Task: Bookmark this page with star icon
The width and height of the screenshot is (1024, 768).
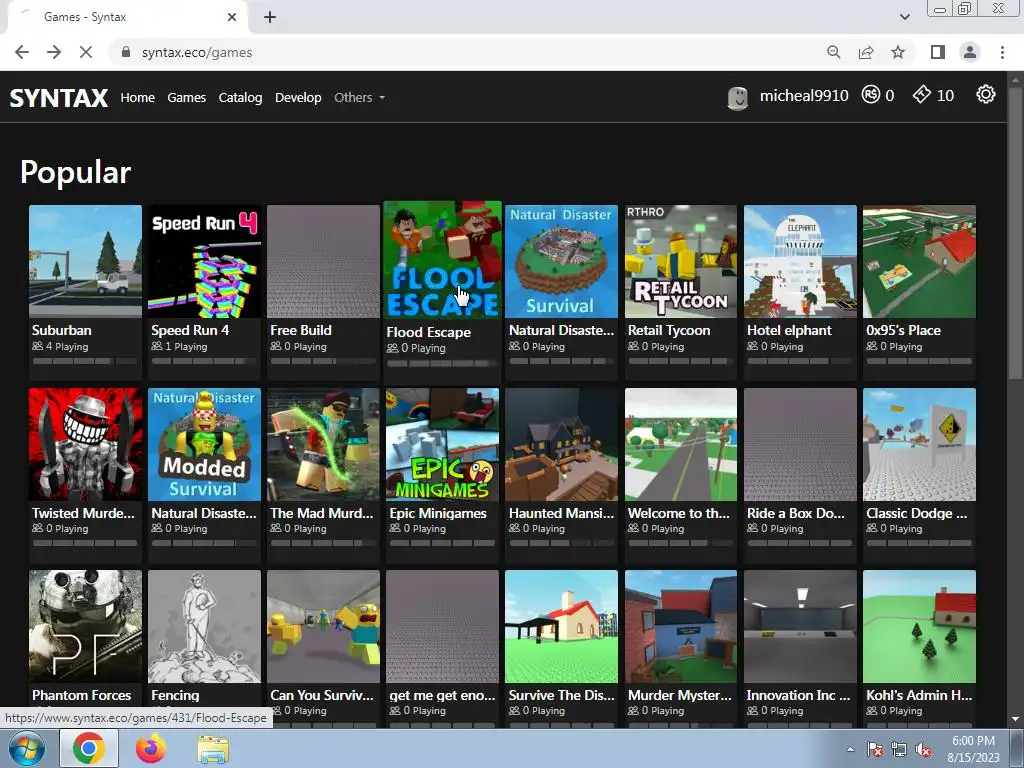Action: click(x=898, y=52)
